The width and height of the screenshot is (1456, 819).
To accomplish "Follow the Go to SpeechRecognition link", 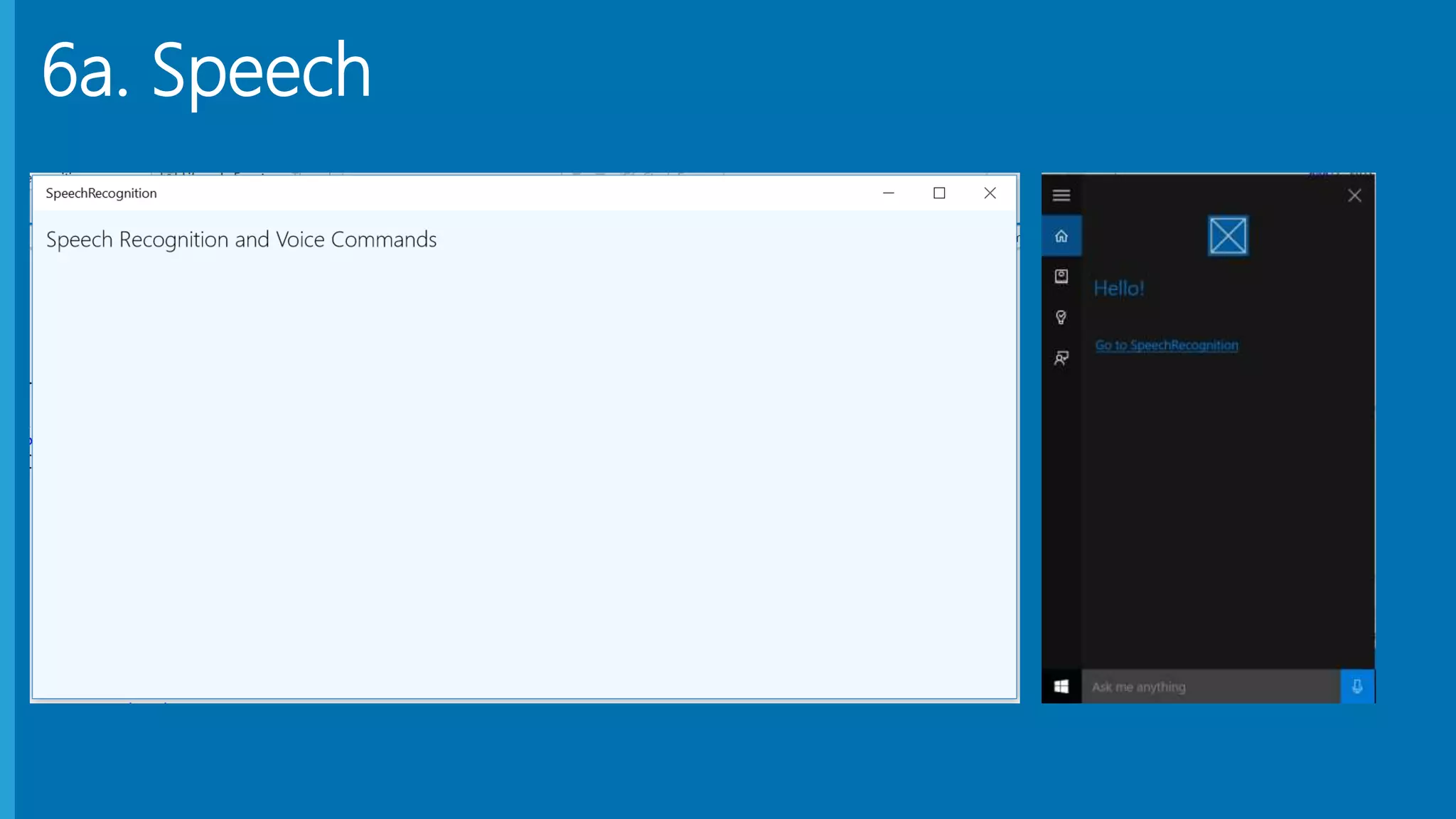I will [x=1166, y=345].
